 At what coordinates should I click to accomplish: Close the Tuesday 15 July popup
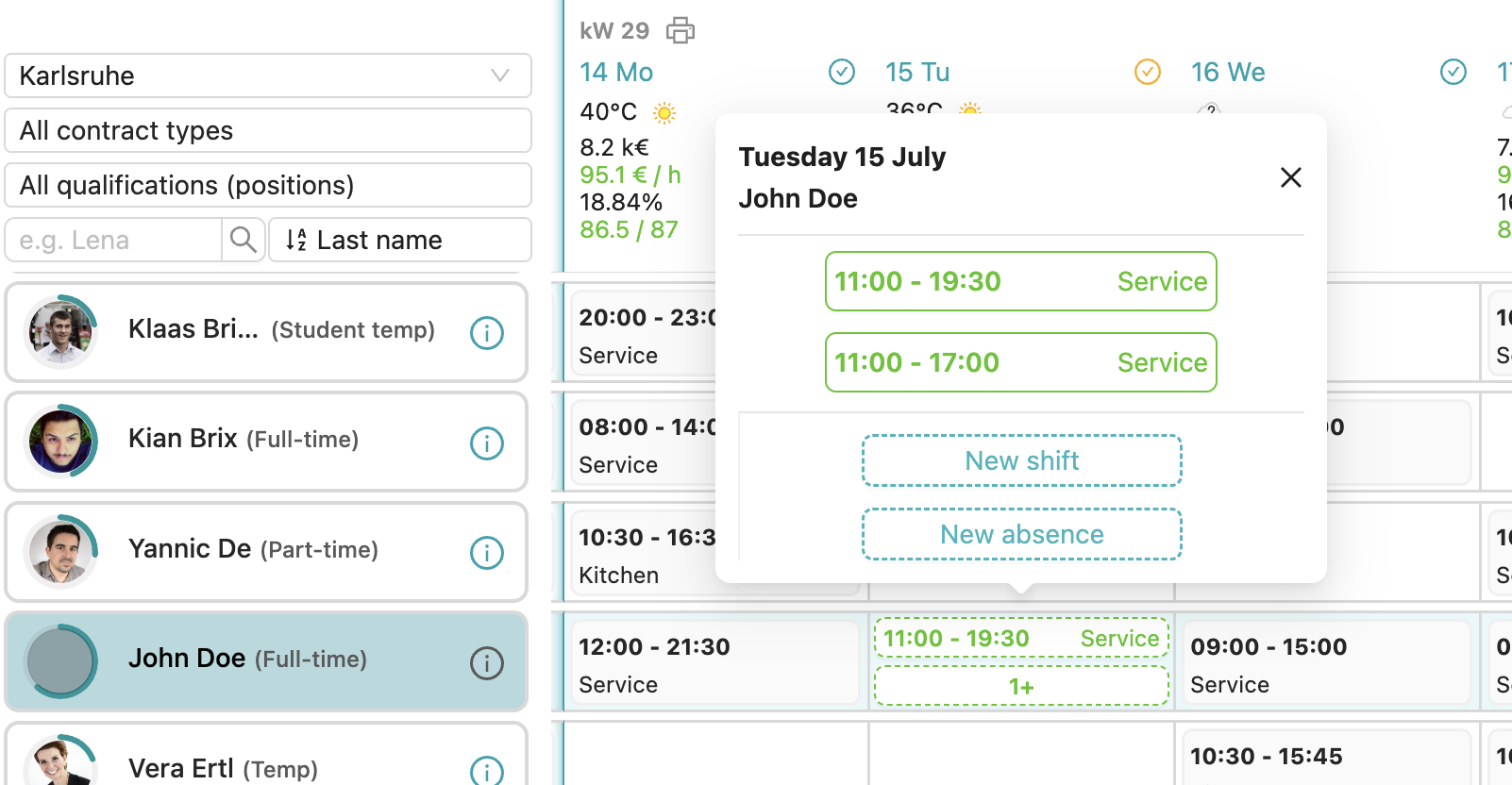coord(1290,177)
